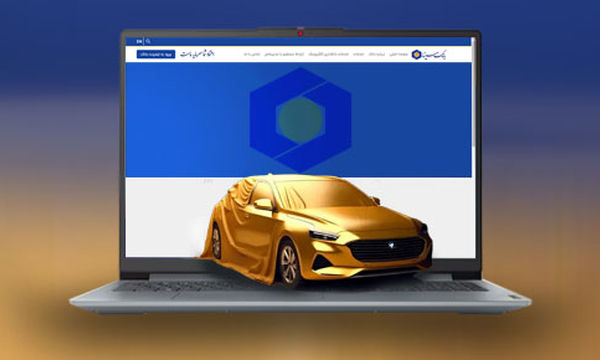600x360 pixels.
Task: Click the green center of the banner hexagon
Action: pyautogui.click(x=300, y=120)
